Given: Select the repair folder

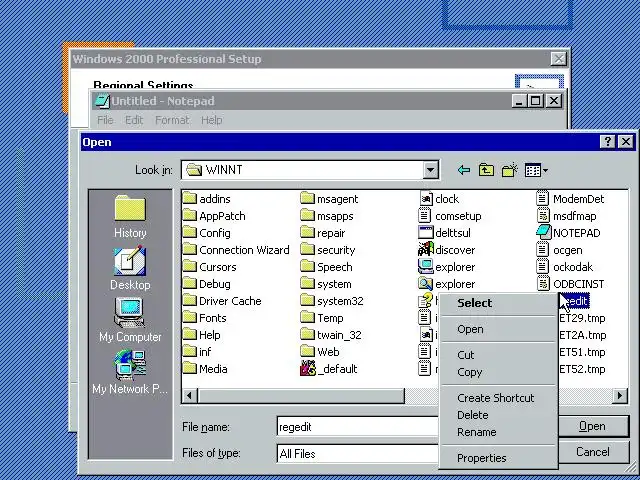Looking at the screenshot, I should click(323, 233).
